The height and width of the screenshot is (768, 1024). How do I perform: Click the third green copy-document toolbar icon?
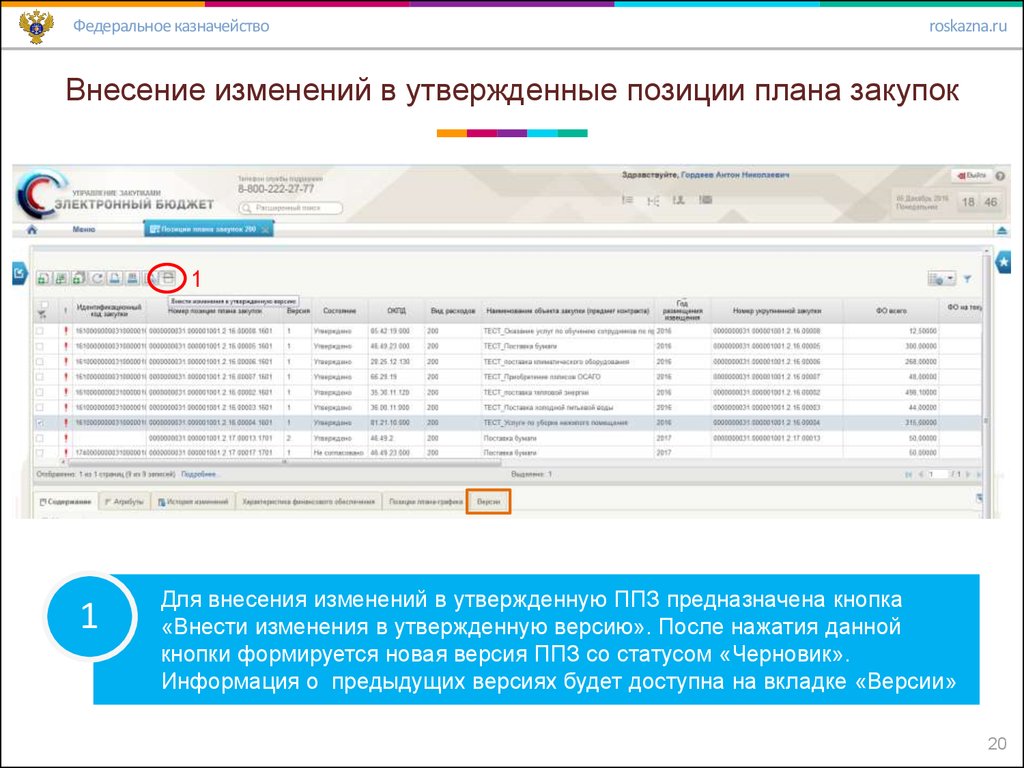coord(78,278)
